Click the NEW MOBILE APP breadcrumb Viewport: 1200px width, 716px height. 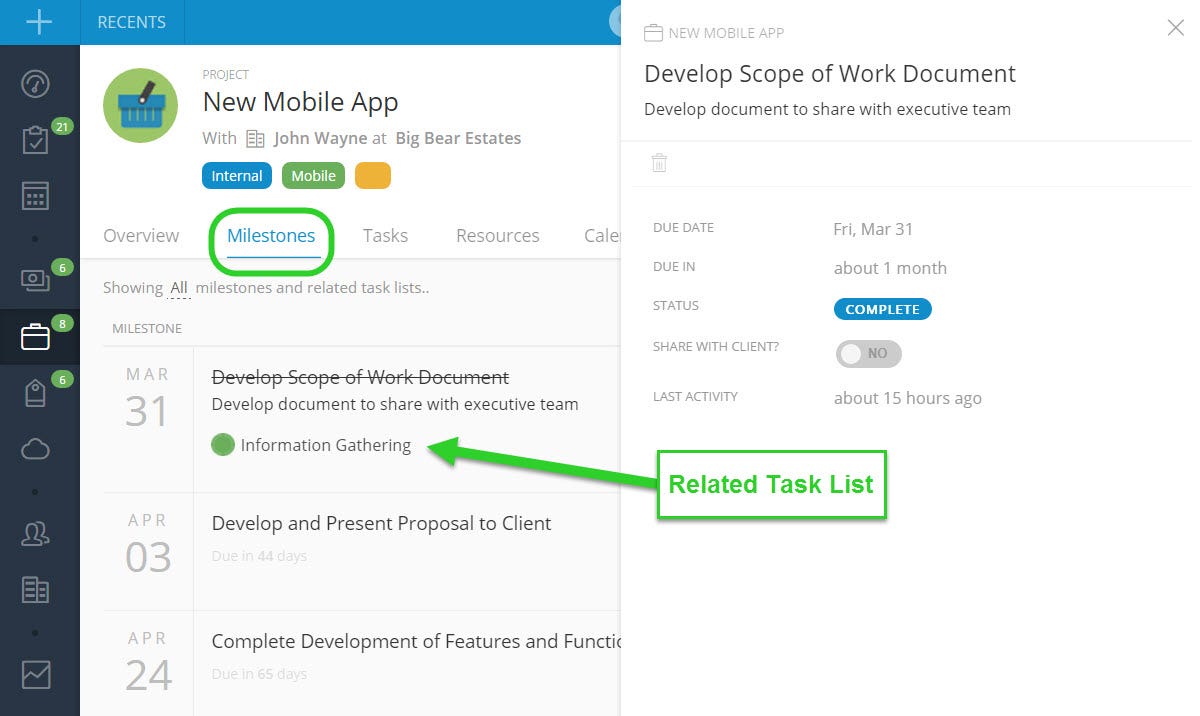tap(726, 33)
